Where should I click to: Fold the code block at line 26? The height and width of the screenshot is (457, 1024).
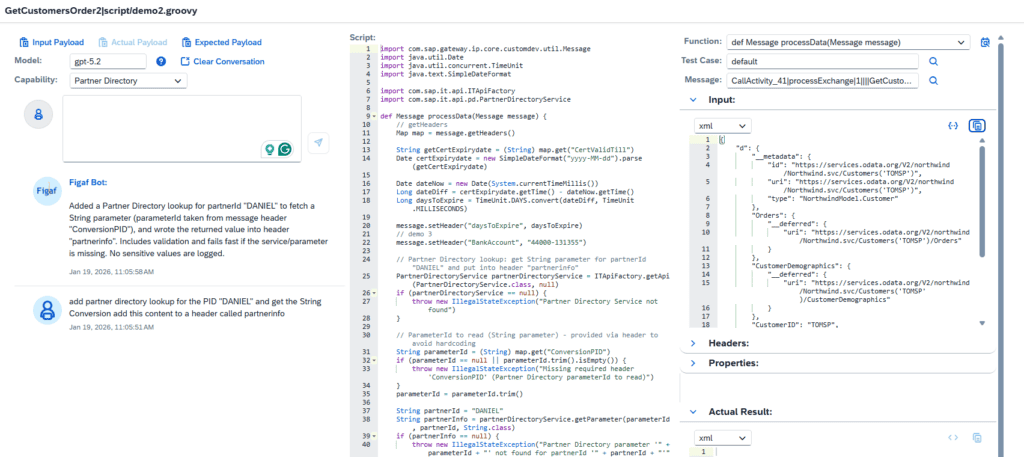coord(374,293)
